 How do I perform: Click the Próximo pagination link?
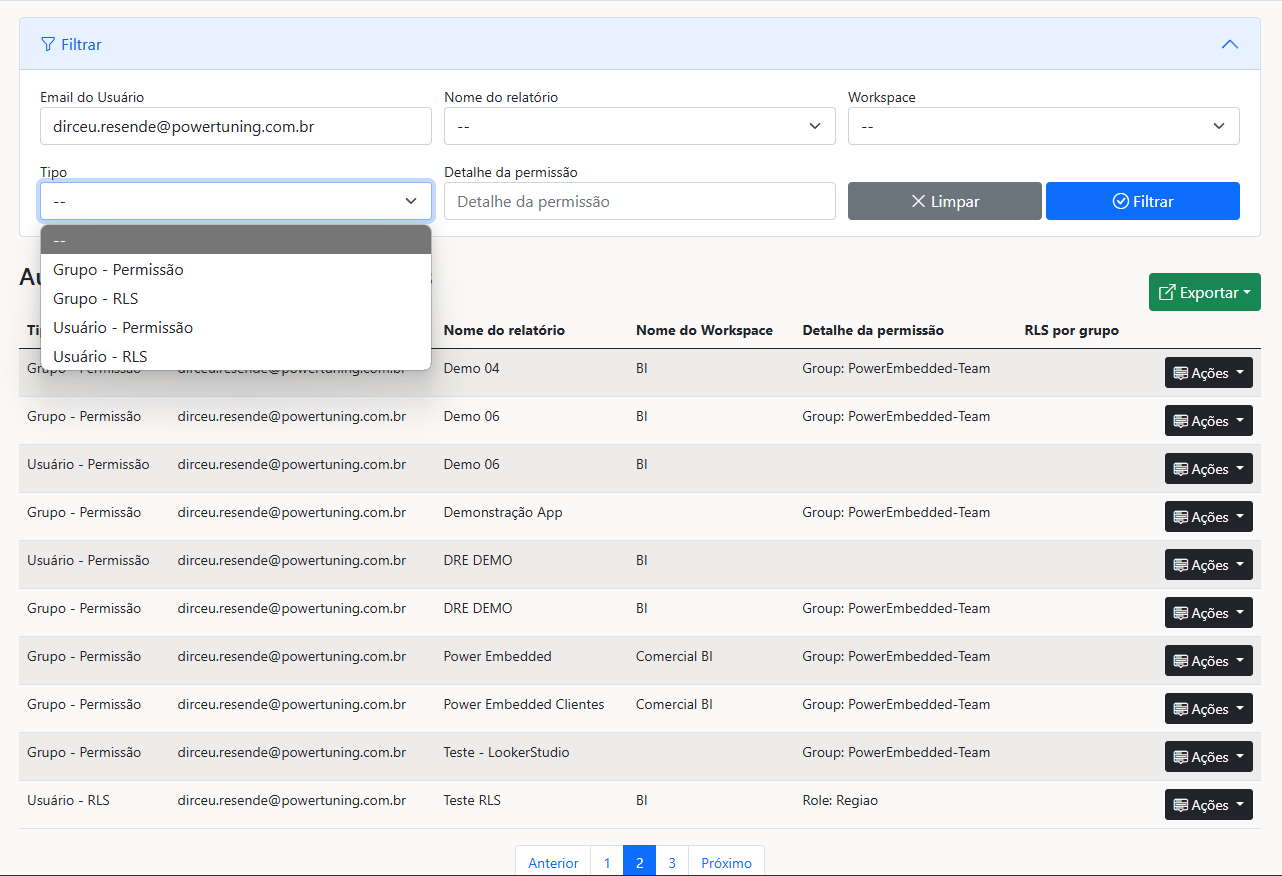pos(726,862)
